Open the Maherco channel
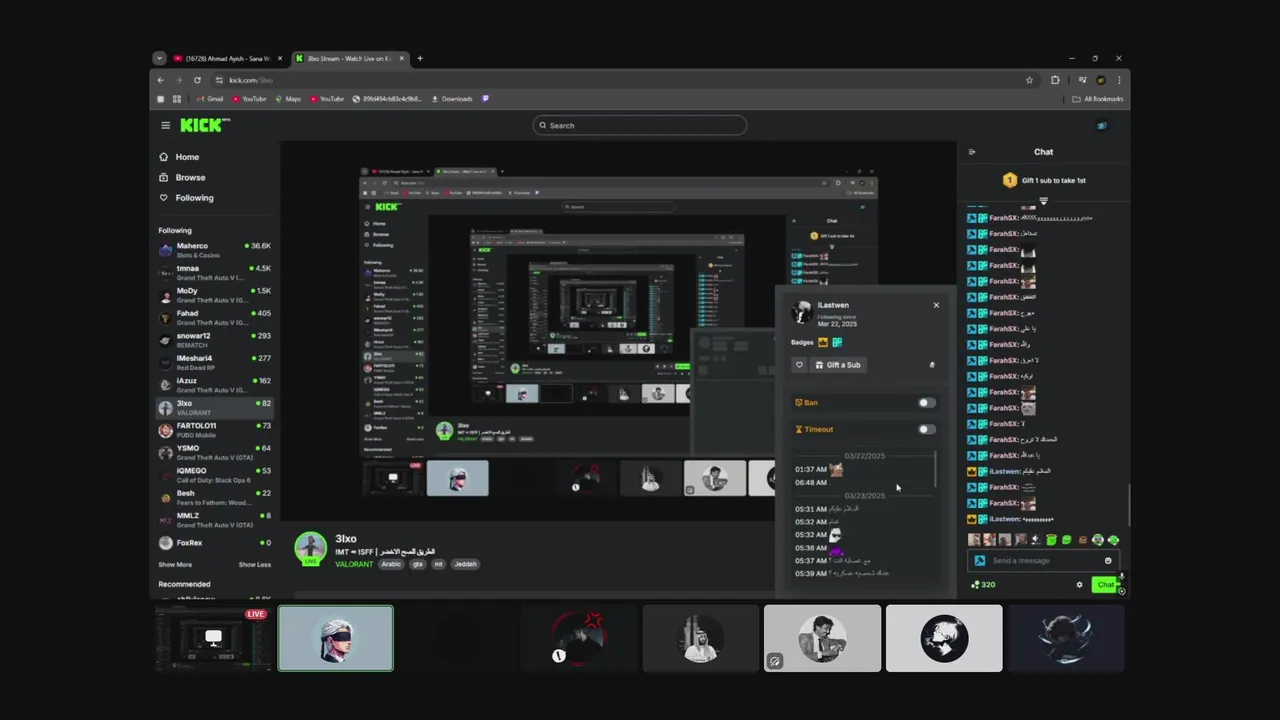 pyautogui.click(x=214, y=250)
